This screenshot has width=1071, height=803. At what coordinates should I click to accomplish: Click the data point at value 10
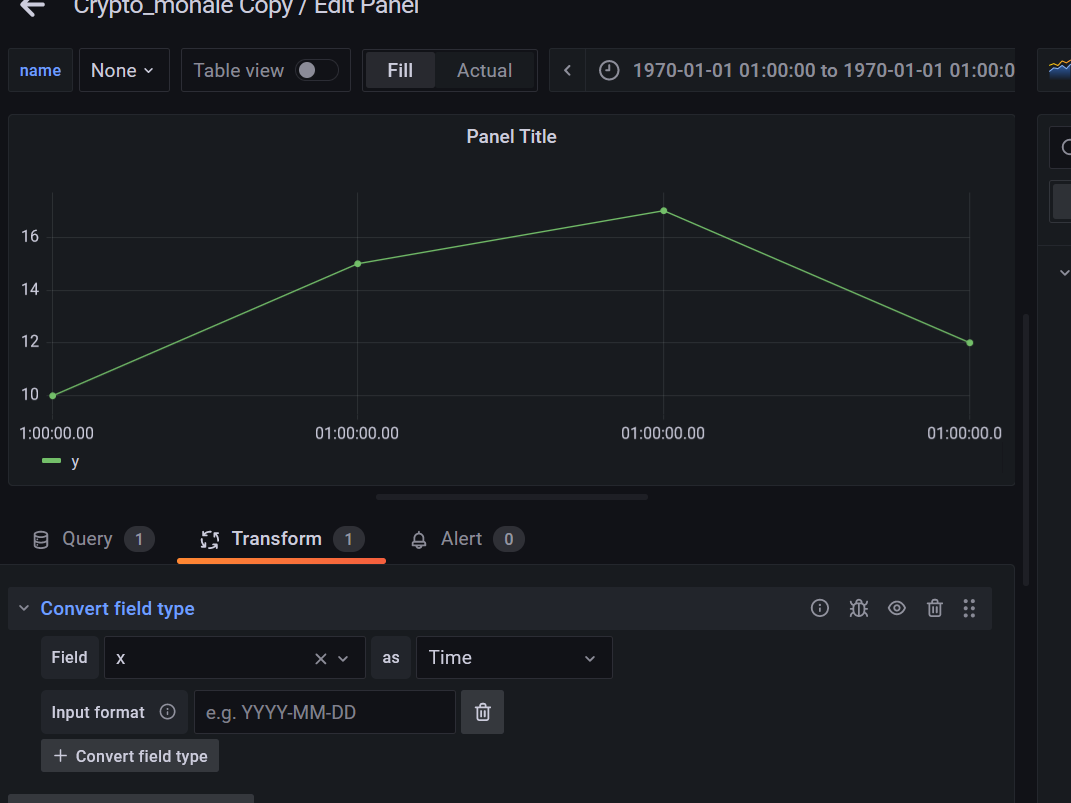coord(53,395)
